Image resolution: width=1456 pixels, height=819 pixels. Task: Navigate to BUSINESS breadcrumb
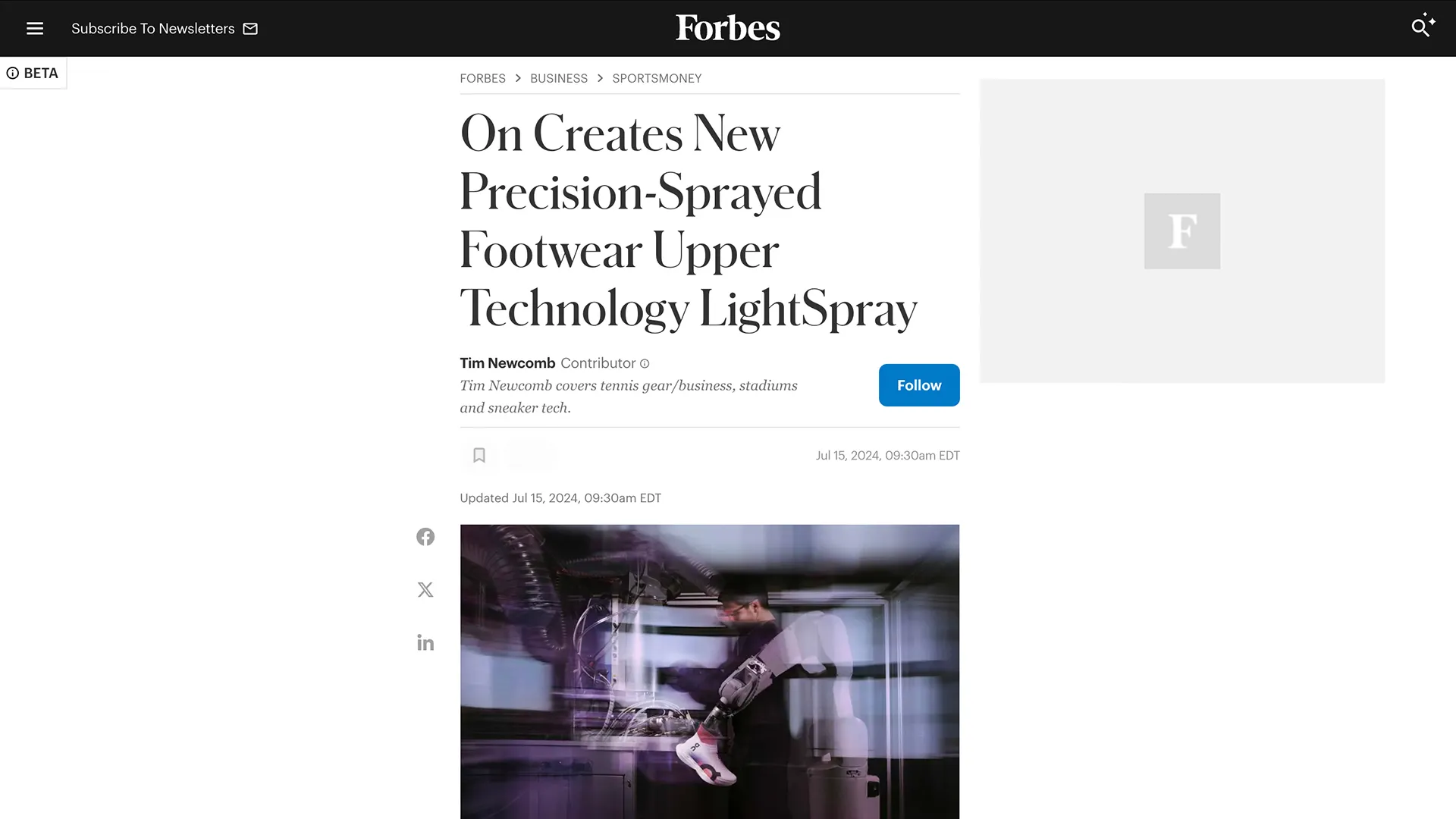coord(559,78)
